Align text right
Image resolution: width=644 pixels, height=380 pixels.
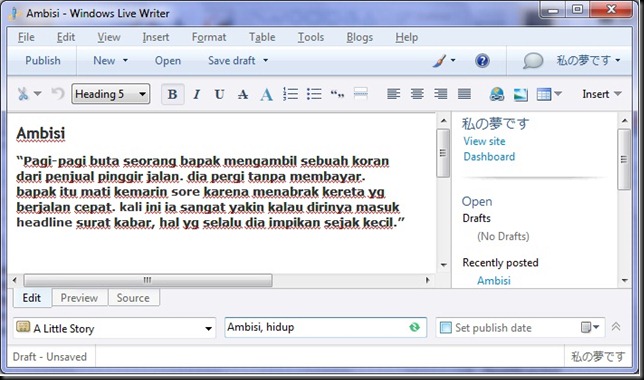(441, 94)
